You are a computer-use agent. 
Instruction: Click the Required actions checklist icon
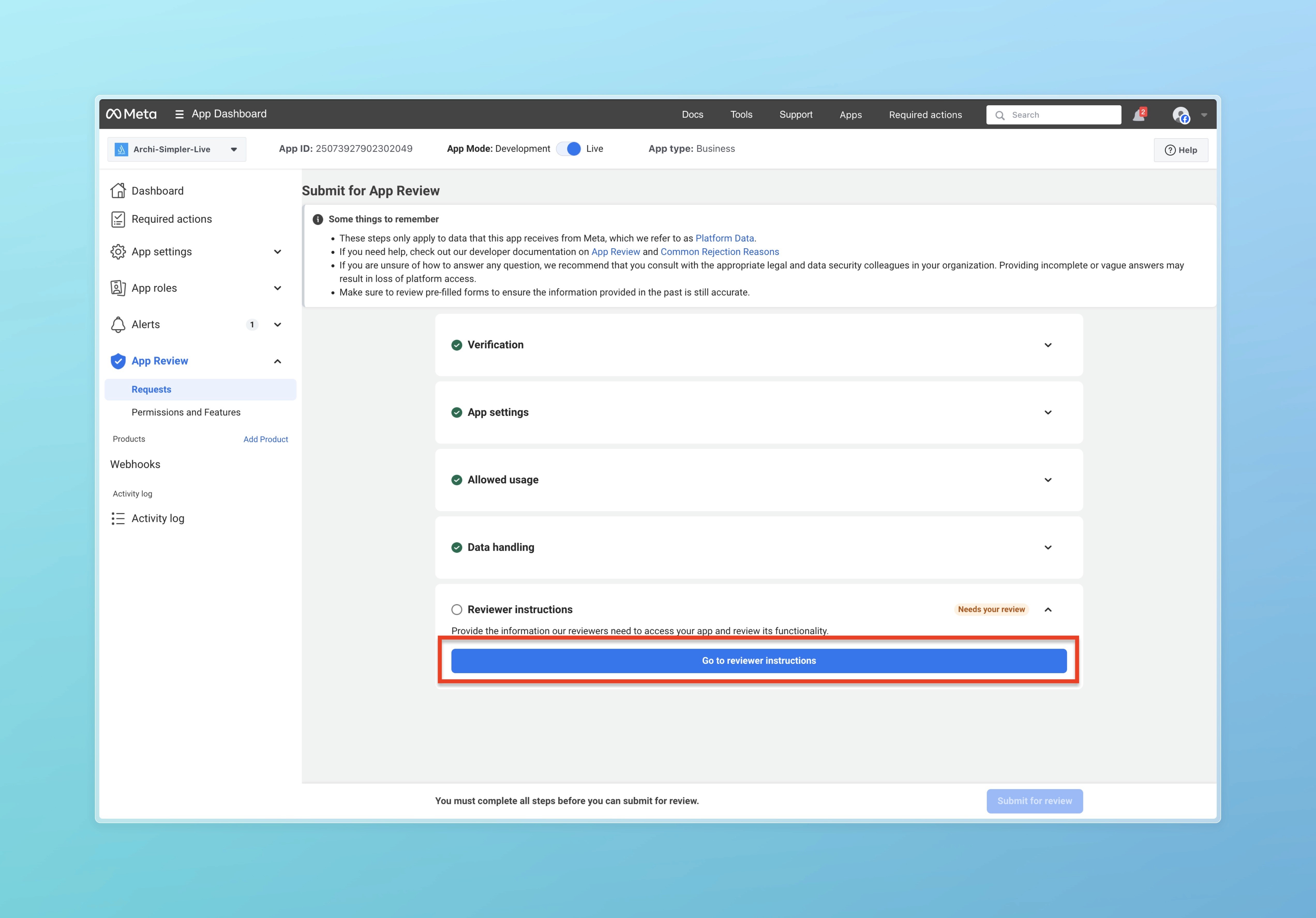118,219
